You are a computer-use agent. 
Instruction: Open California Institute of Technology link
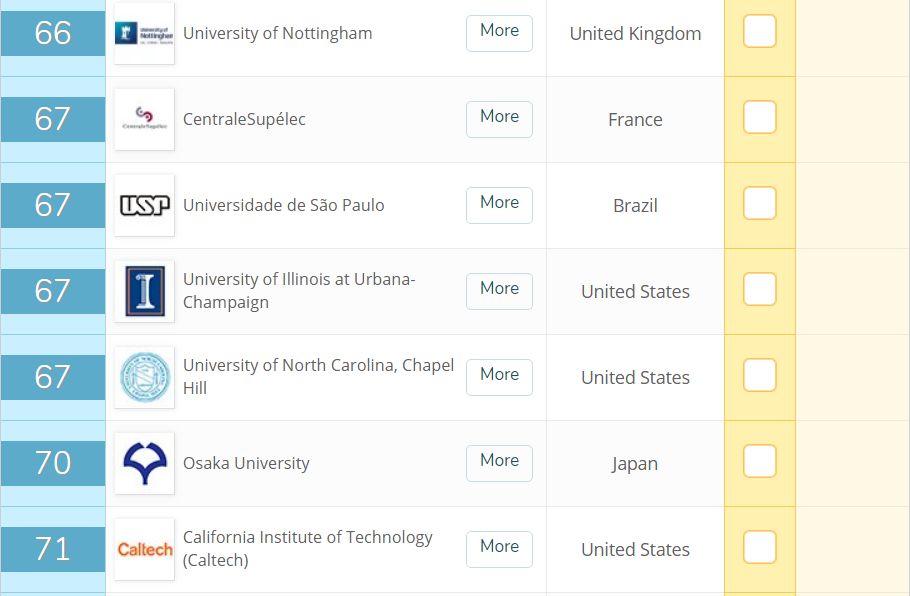tap(308, 548)
